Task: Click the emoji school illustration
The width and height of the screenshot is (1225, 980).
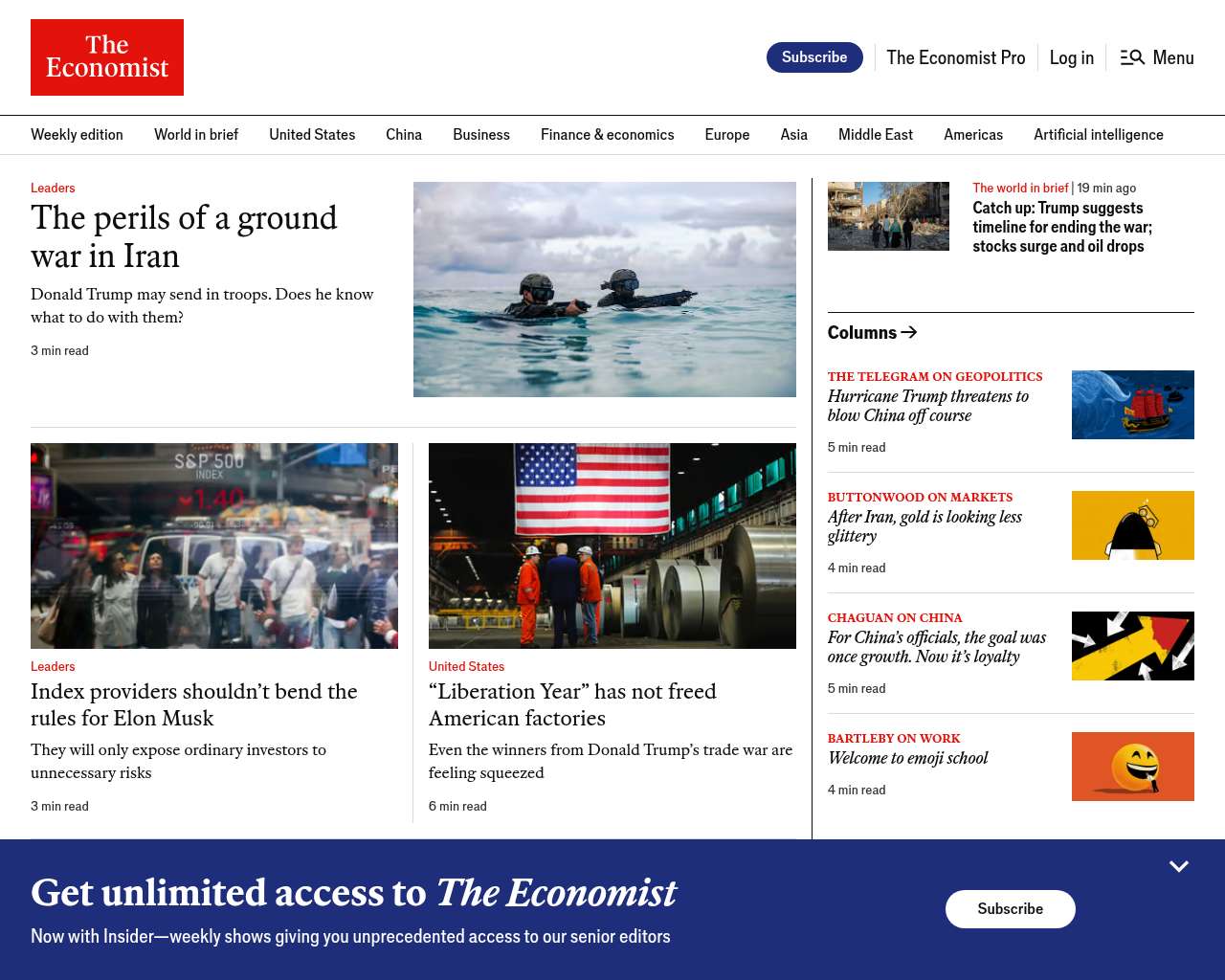Action: pyautogui.click(x=1133, y=767)
